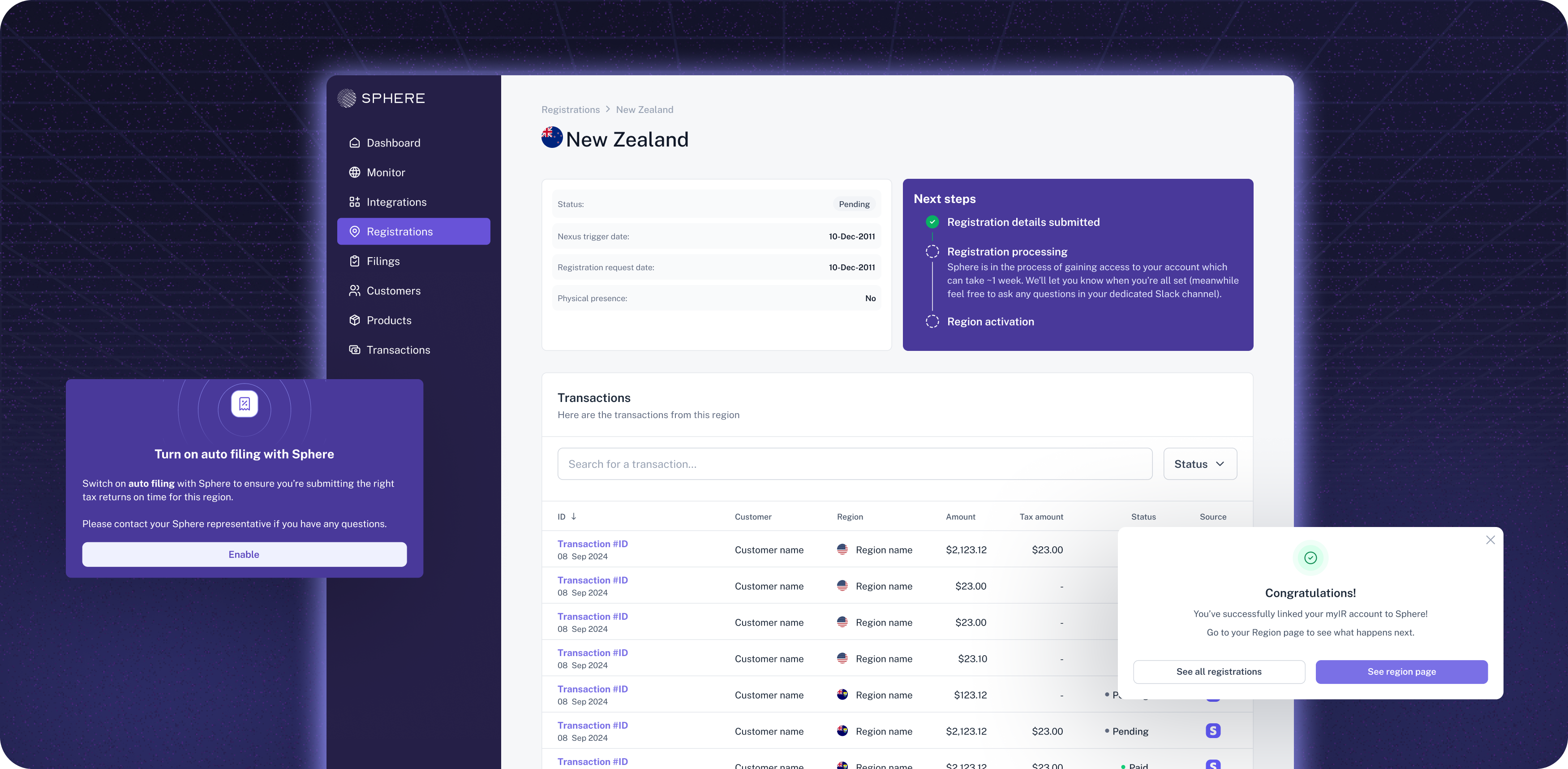This screenshot has width=1568, height=769.
Task: Click the Registration processing step circle
Action: pyautogui.click(x=932, y=251)
